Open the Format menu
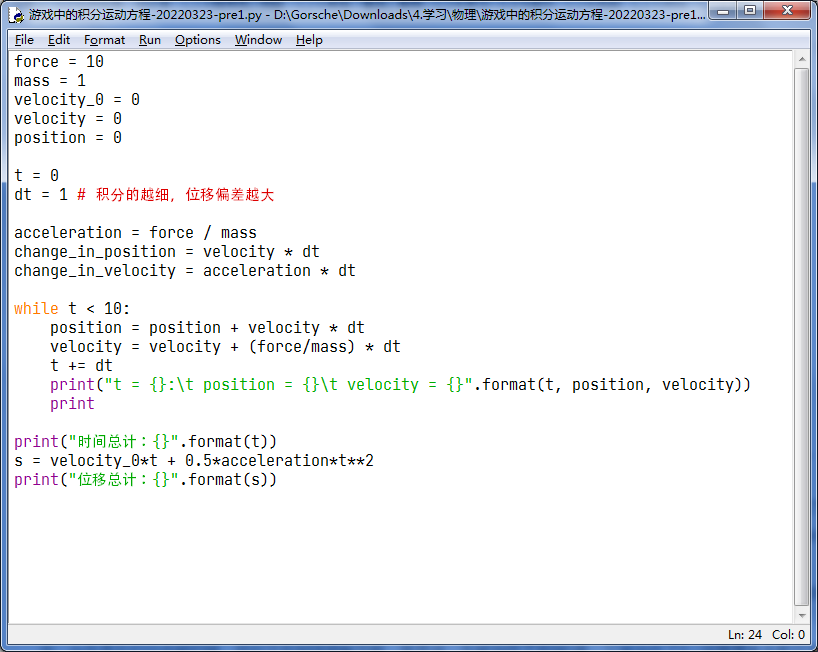The image size is (818, 652). pyautogui.click(x=104, y=40)
